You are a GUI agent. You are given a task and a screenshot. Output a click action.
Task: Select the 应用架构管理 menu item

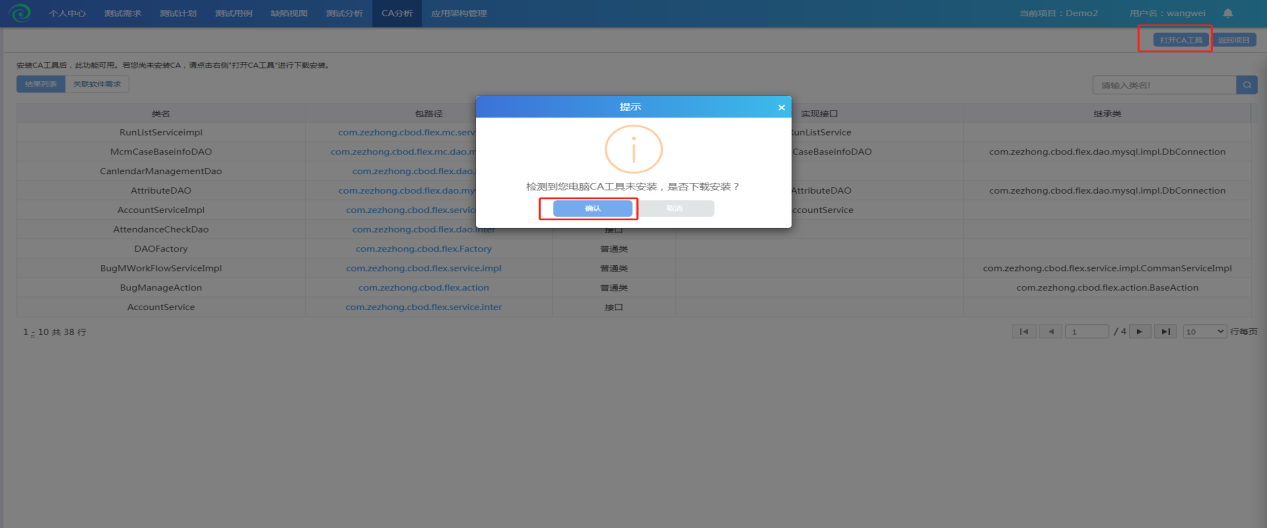pyautogui.click(x=458, y=13)
